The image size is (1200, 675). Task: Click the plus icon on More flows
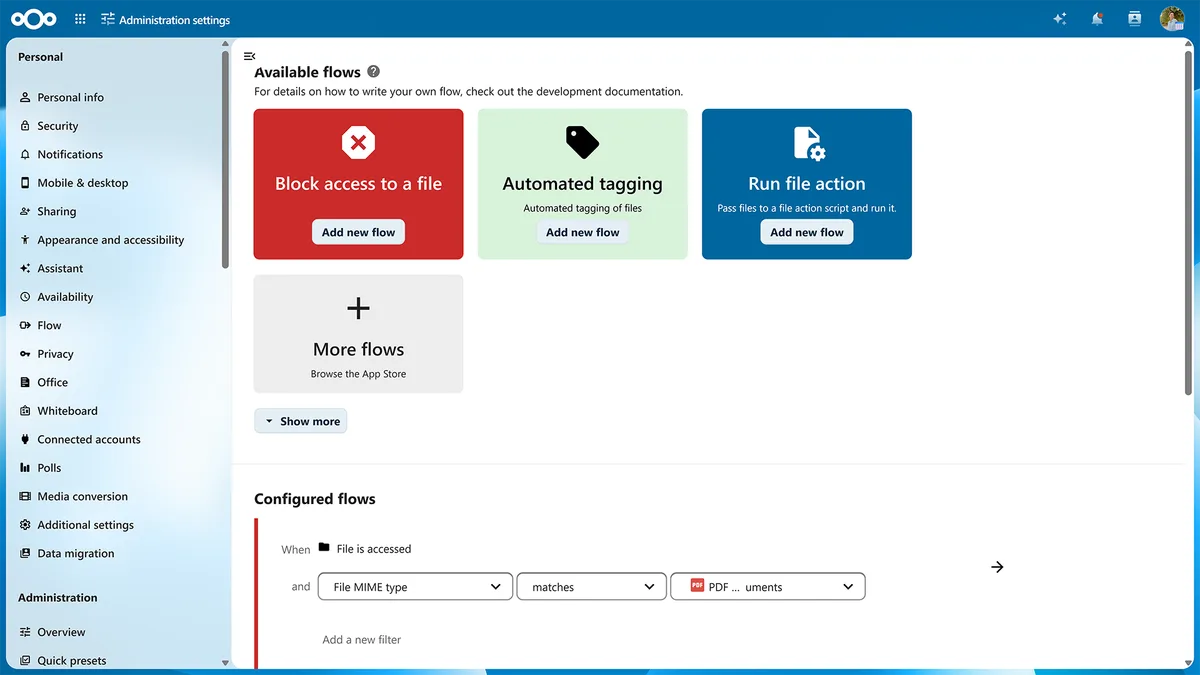[x=358, y=308]
